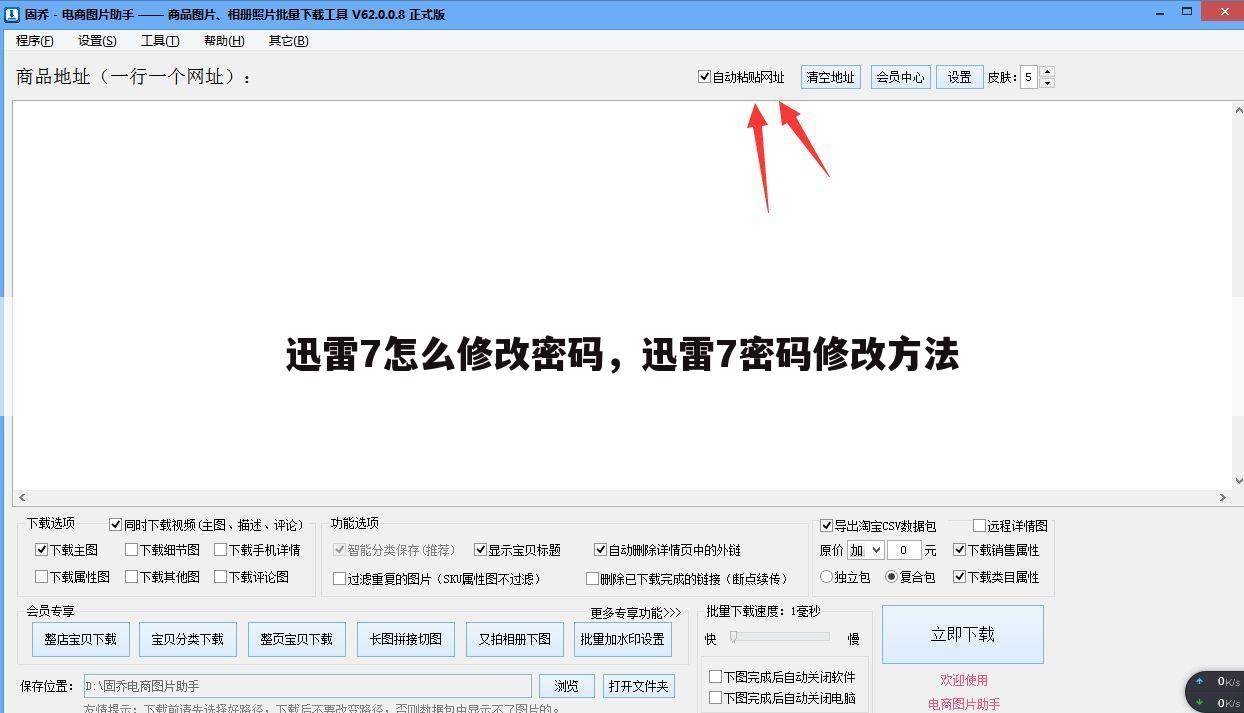Open the 程序(F) menu

[x=35, y=41]
